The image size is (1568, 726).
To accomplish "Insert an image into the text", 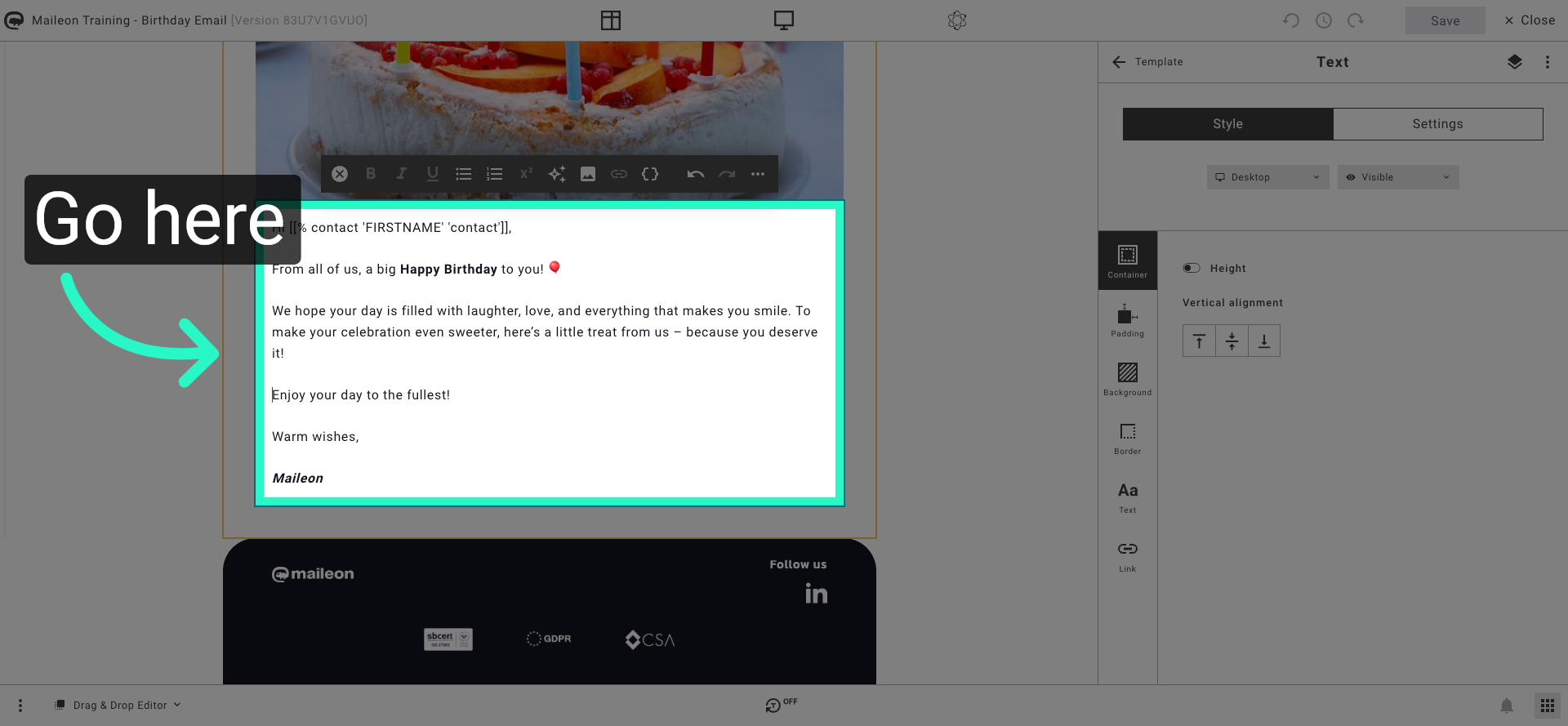I will pyautogui.click(x=588, y=174).
